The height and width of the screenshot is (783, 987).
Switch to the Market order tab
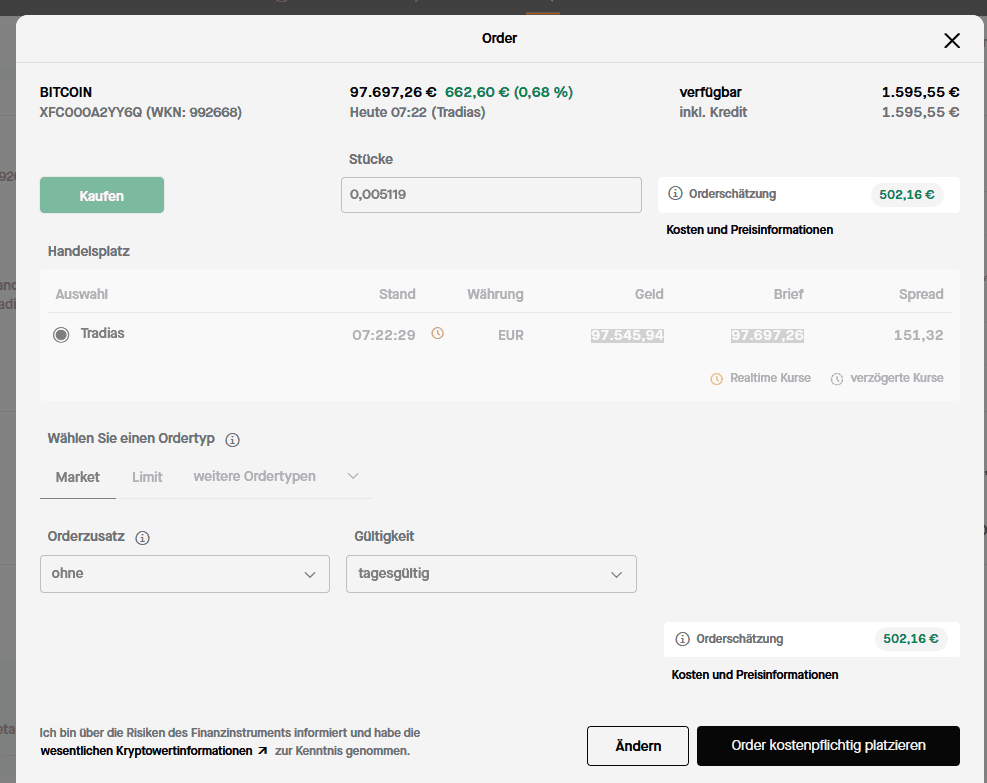[78, 477]
